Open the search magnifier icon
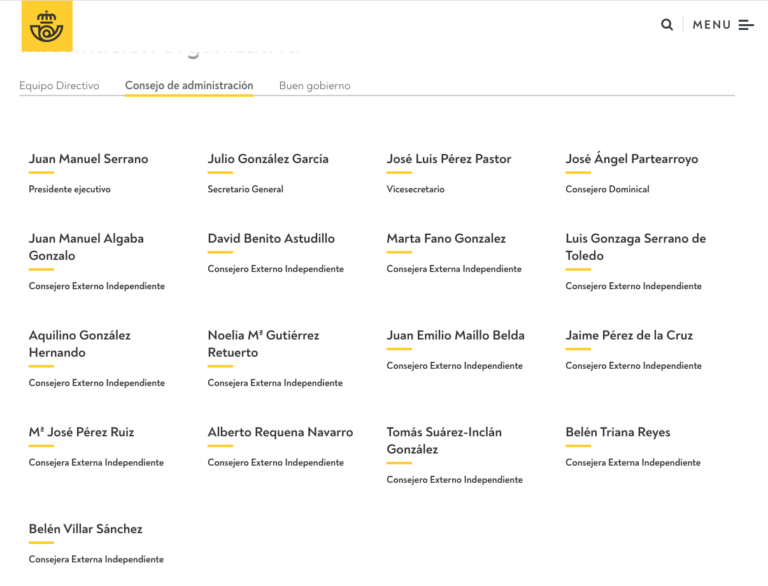 coord(667,25)
